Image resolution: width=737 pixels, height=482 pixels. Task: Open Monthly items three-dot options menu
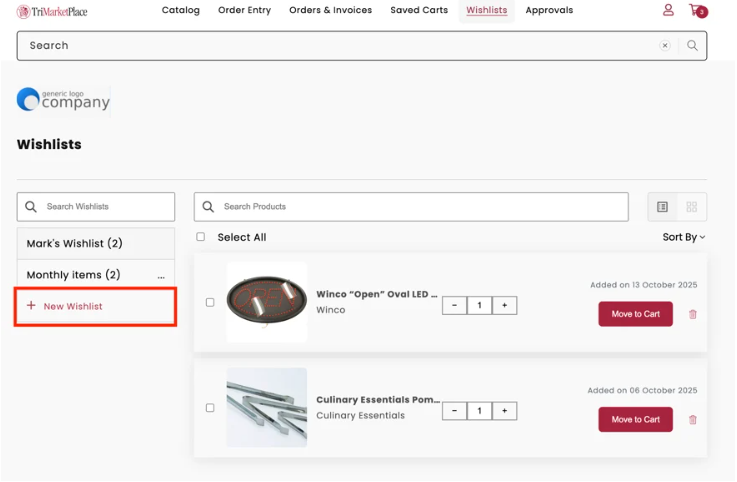click(x=161, y=275)
